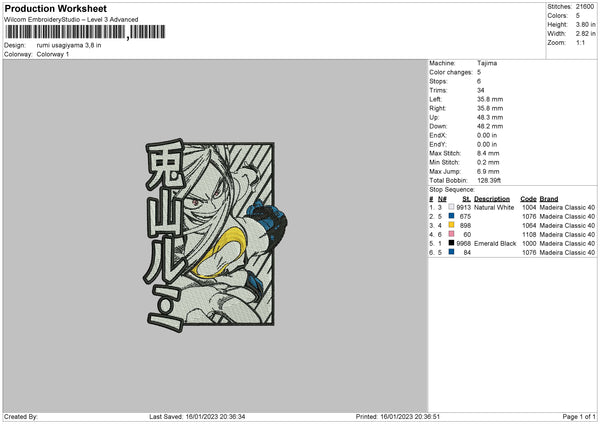Select the Last Saved timestamp '16/01/2023 20:36:34'
This screenshot has height=424, width=600.
click(x=215, y=417)
